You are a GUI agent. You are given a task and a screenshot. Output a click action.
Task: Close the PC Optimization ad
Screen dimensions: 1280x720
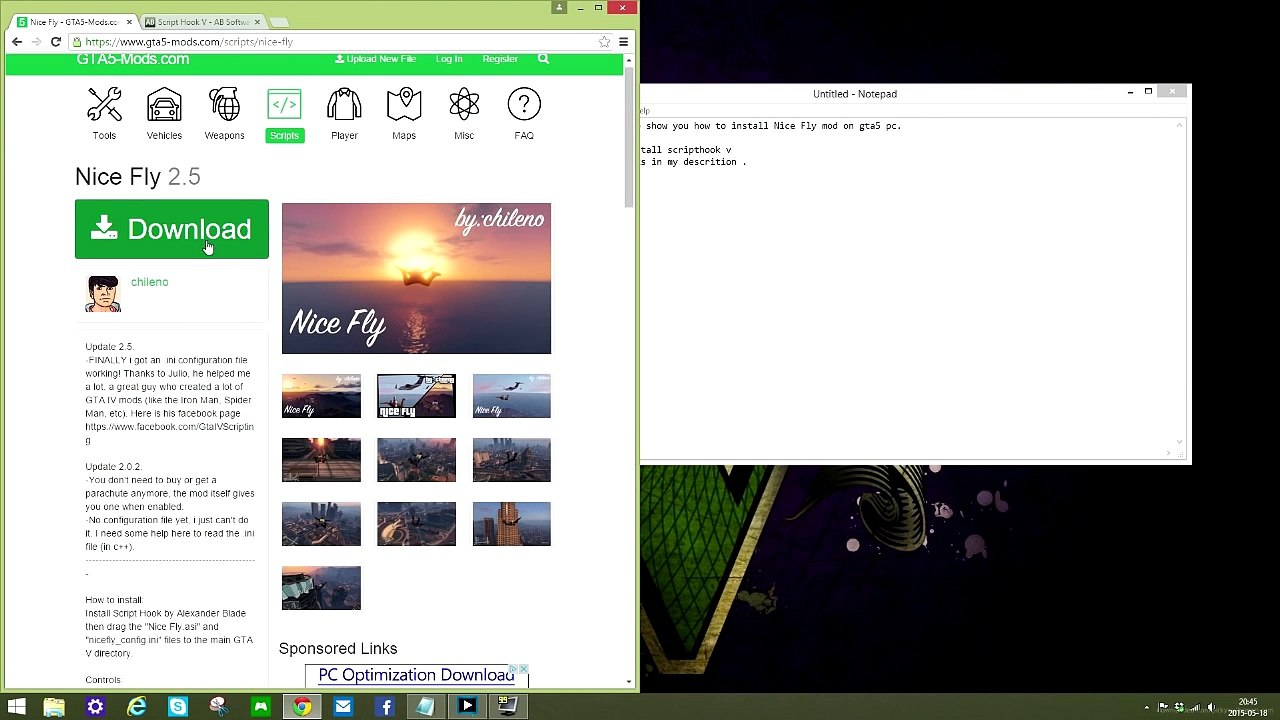[523, 669]
